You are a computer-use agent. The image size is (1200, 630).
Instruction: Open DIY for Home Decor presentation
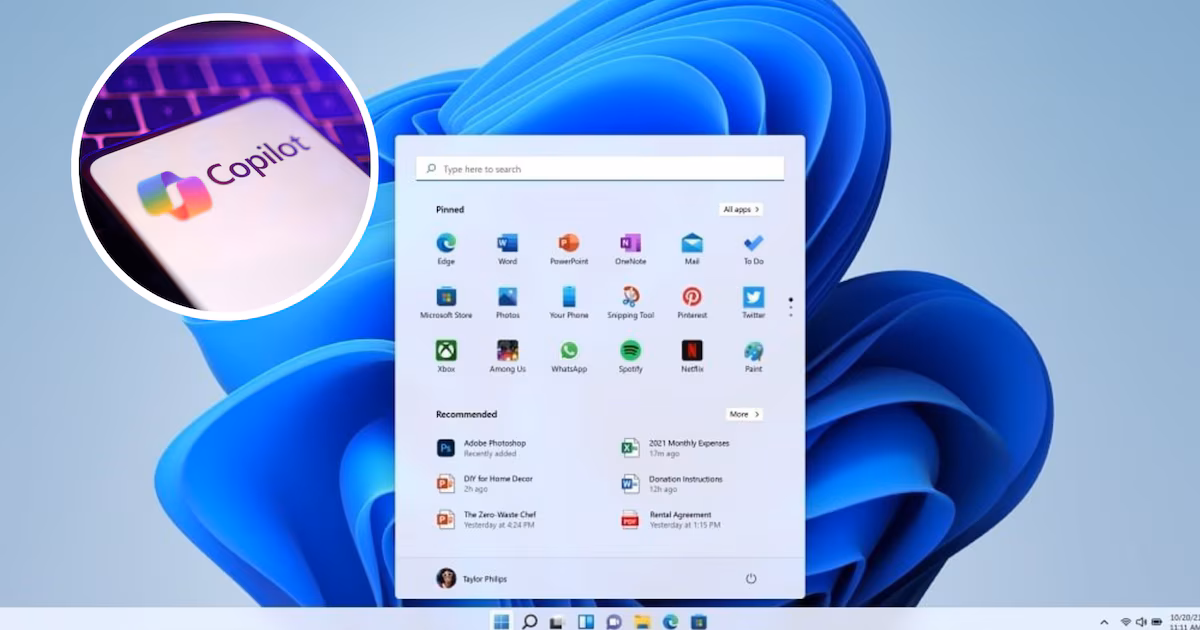click(484, 484)
